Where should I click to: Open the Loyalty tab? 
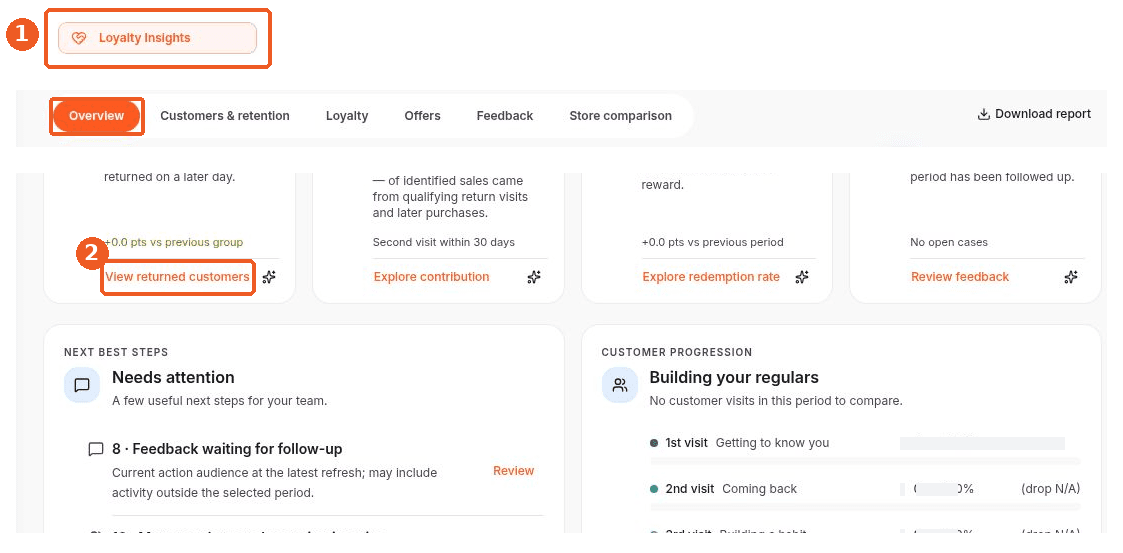(347, 115)
